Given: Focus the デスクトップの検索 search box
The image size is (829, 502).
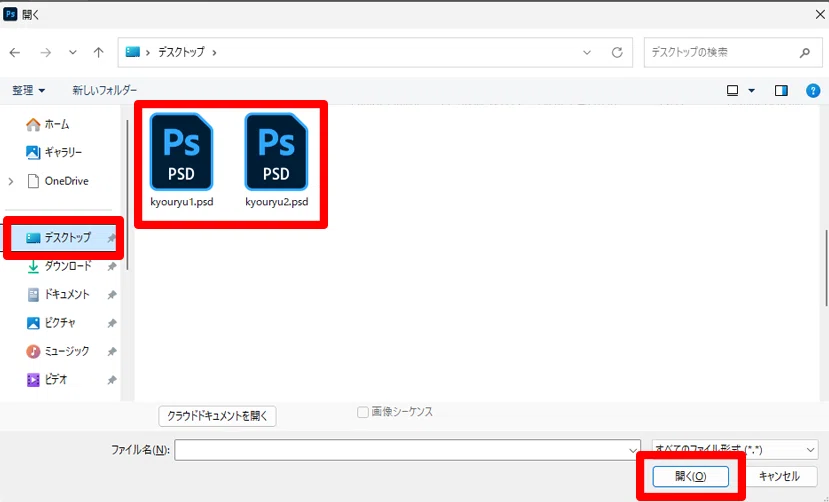Looking at the screenshot, I should pos(732,52).
